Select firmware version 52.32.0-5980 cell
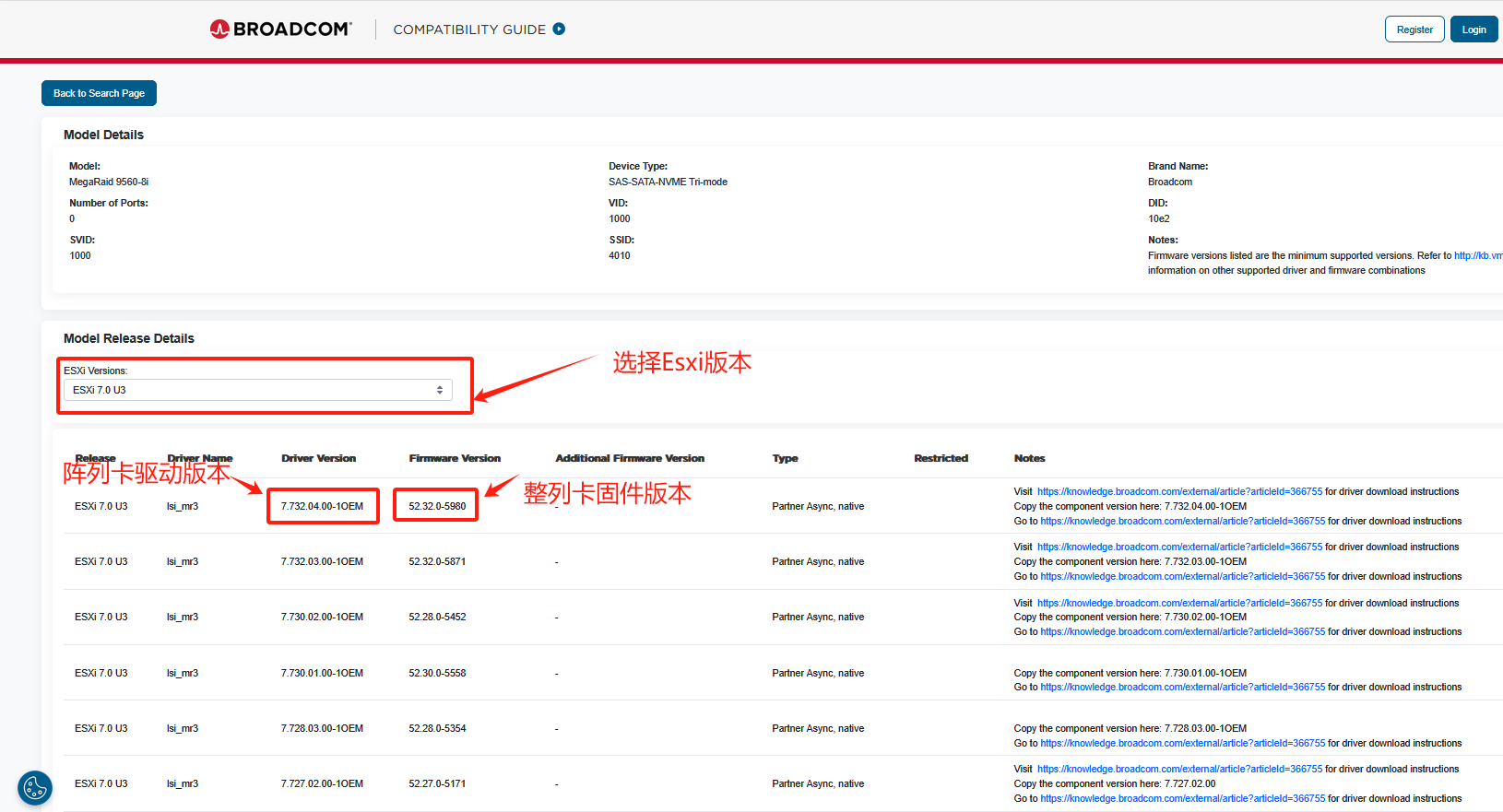The width and height of the screenshot is (1503, 812). (437, 507)
